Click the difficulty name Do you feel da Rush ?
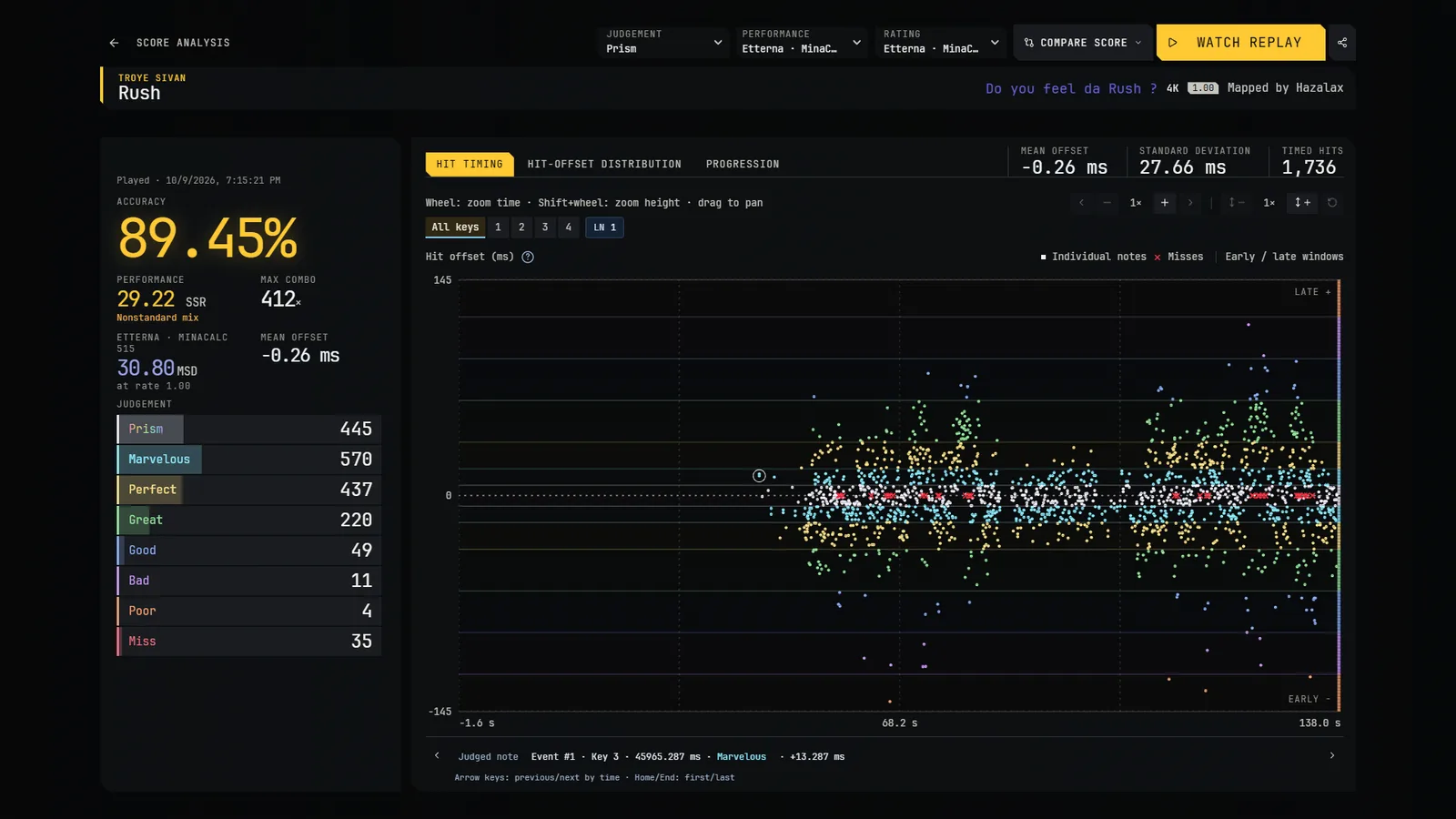The height and width of the screenshot is (819, 1456). [x=1071, y=88]
